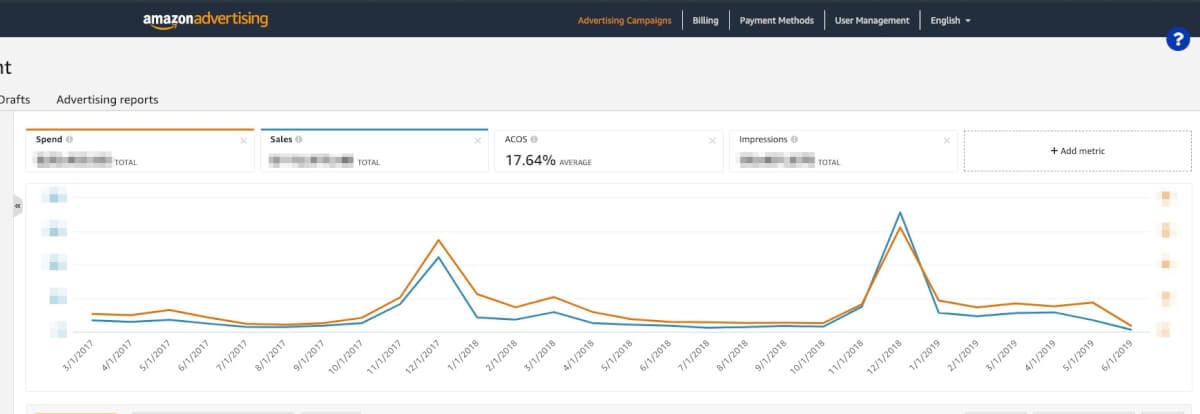This screenshot has height=414, width=1200.
Task: Open Advertising Campaigns in top navigation
Action: point(625,20)
